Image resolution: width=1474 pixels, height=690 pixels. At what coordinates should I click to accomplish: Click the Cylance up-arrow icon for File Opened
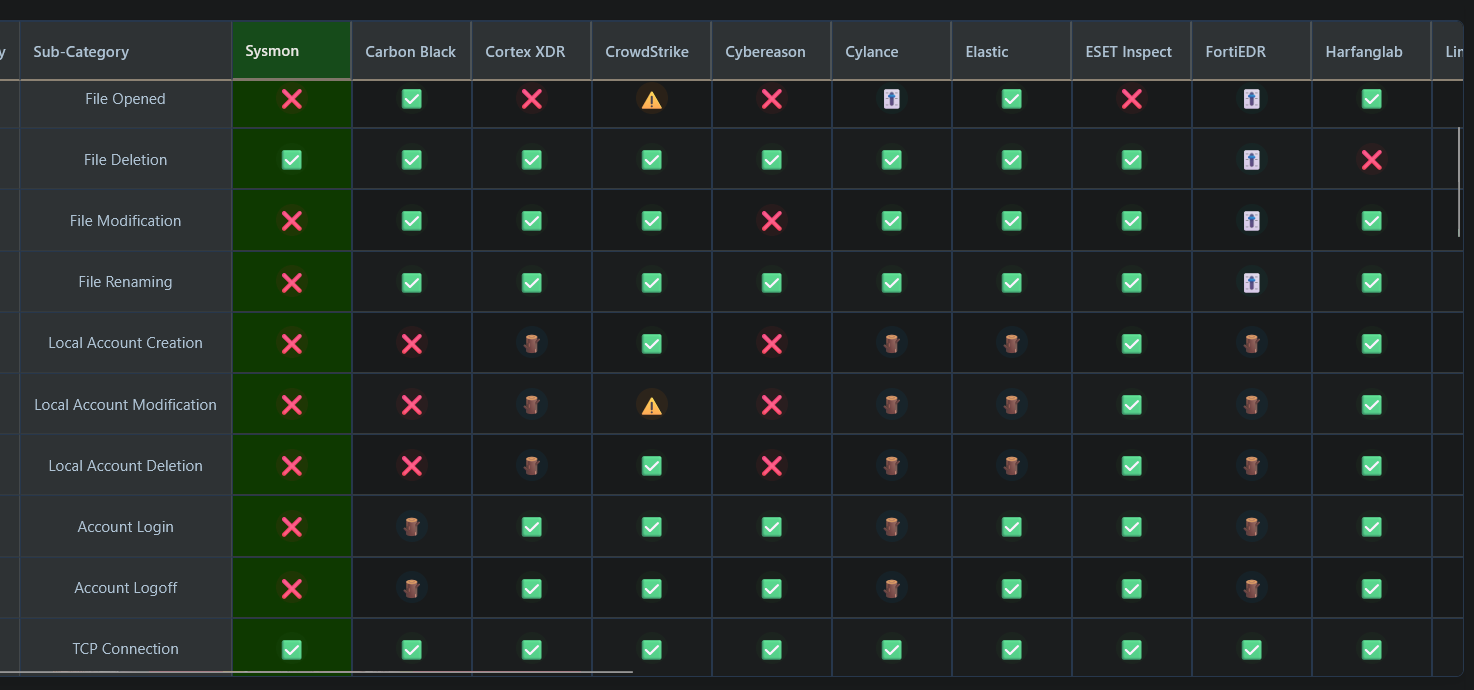pyautogui.click(x=892, y=99)
